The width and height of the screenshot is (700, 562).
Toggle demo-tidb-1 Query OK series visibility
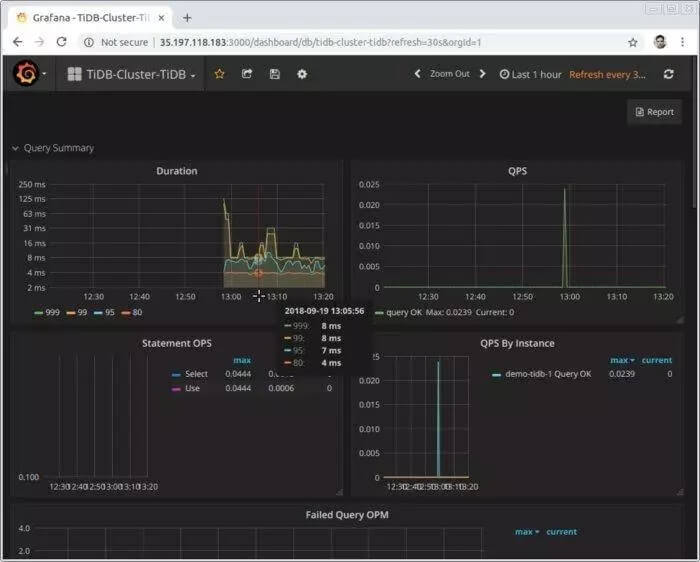coord(550,374)
